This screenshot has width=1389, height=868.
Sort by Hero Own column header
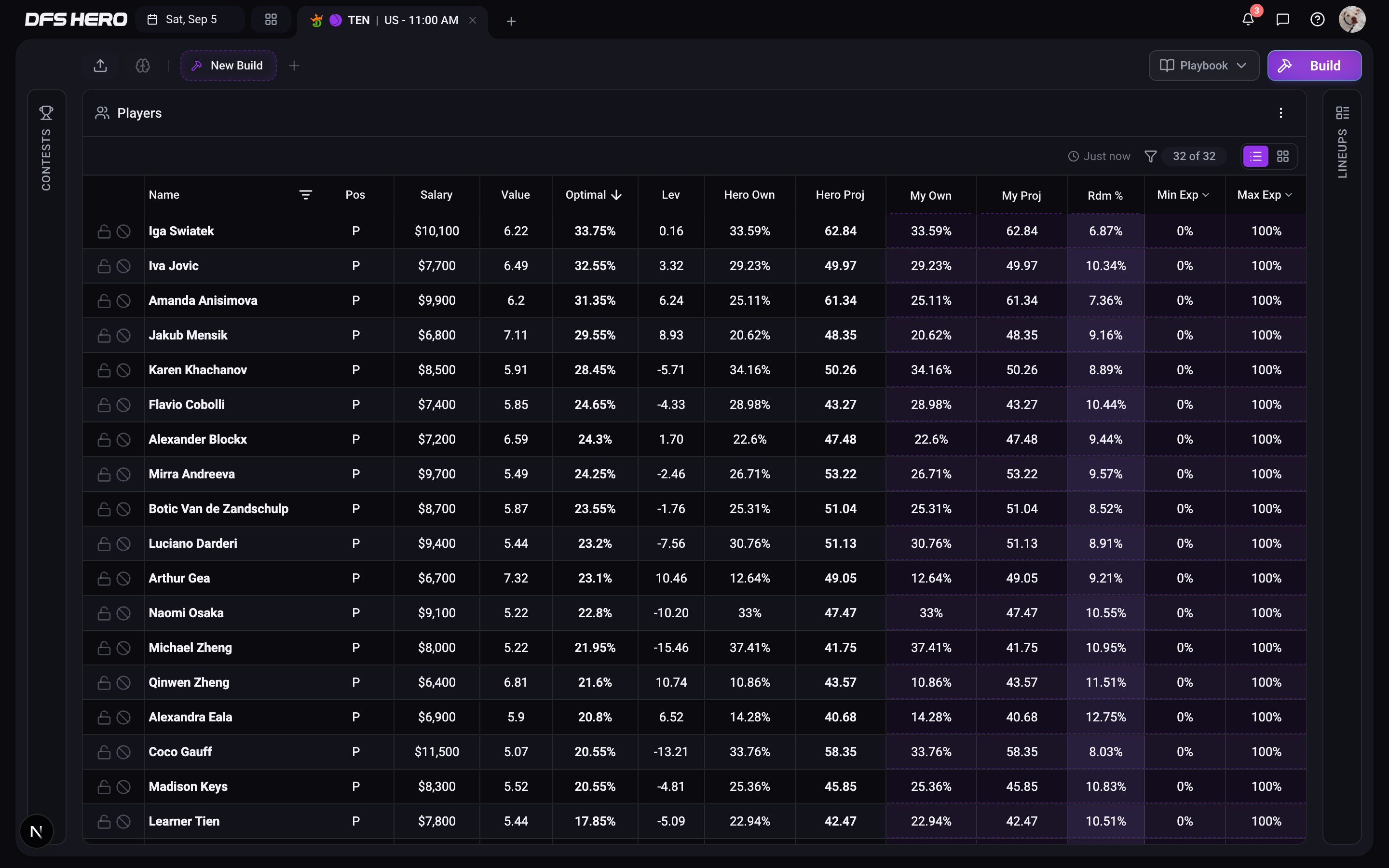click(x=749, y=195)
